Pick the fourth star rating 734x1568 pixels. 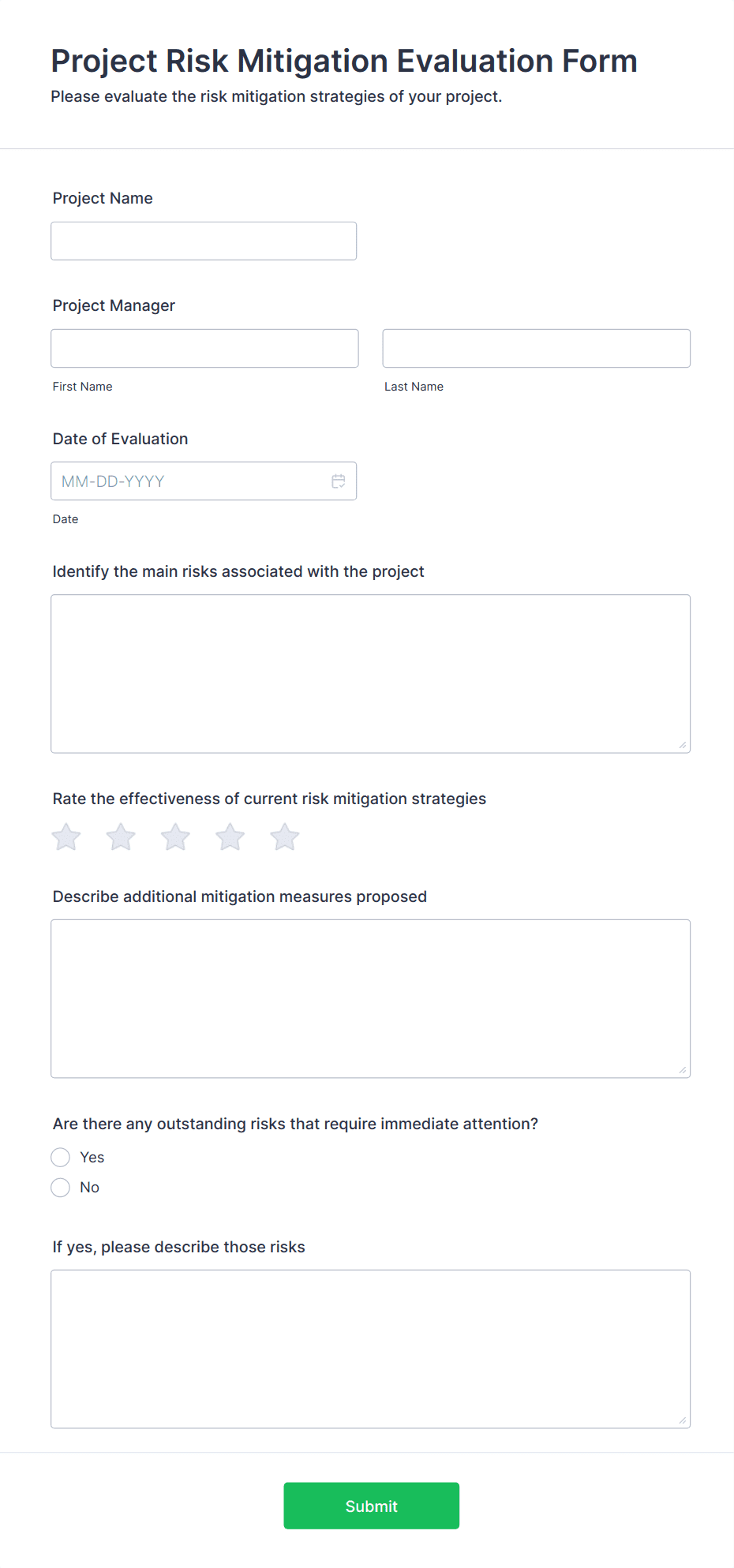point(230,837)
